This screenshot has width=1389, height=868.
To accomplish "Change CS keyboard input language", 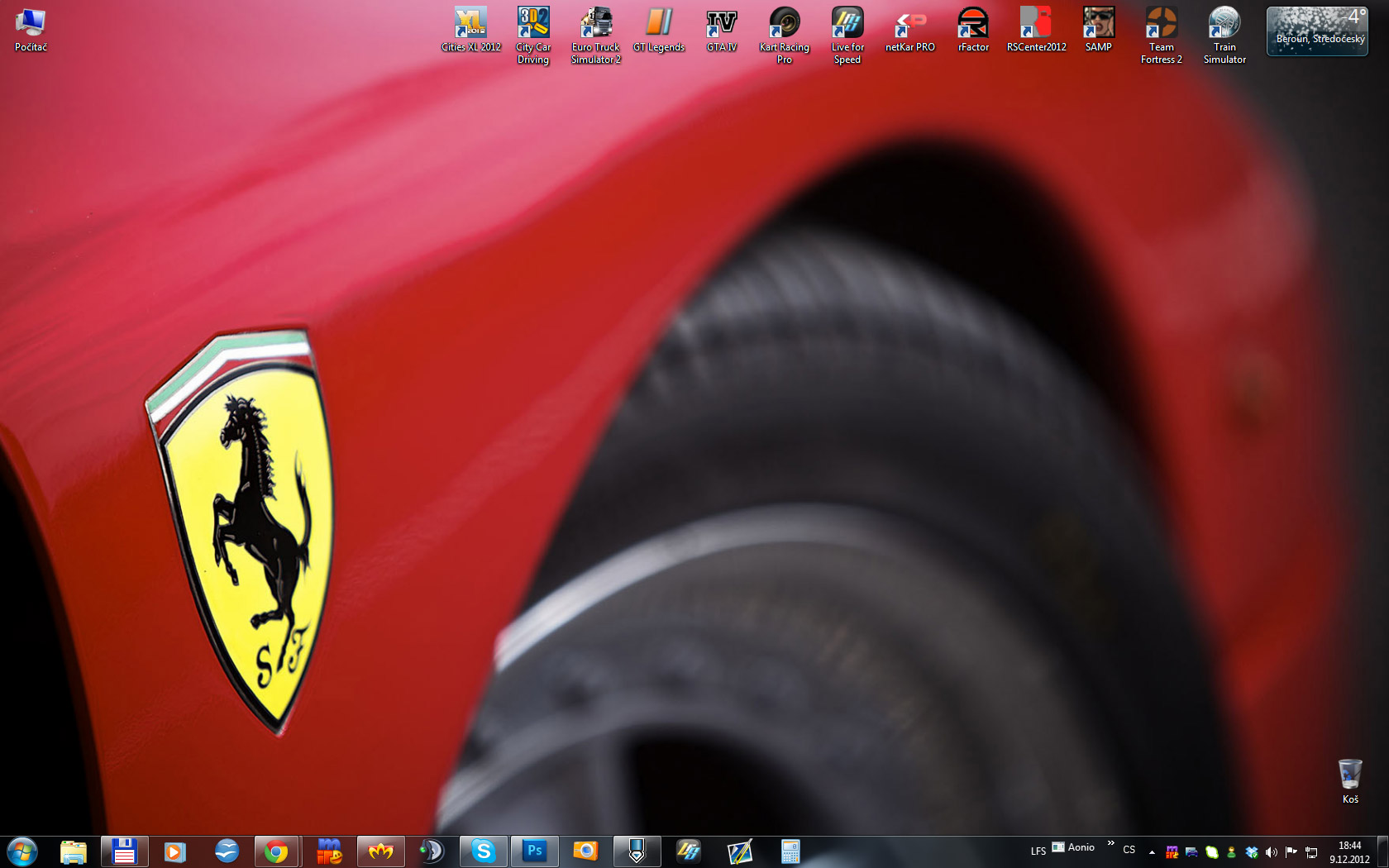I will (x=1129, y=850).
